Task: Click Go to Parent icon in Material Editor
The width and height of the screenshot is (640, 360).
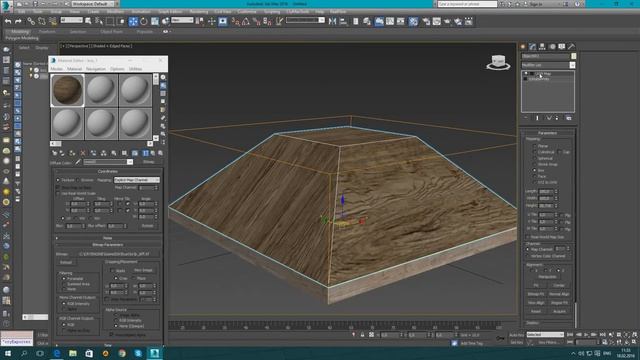Action: click(x=153, y=153)
